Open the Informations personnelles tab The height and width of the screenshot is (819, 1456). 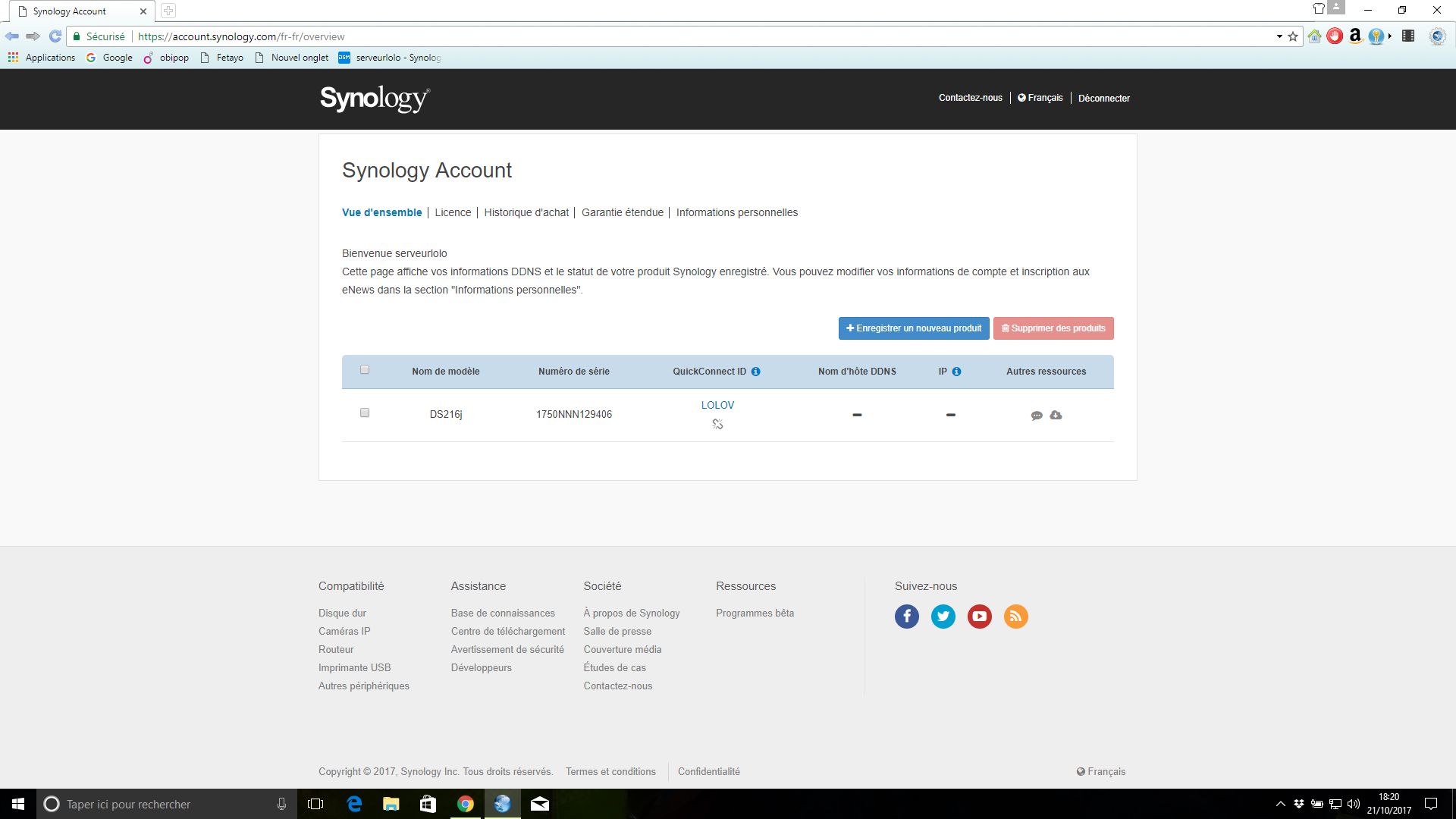coord(736,212)
